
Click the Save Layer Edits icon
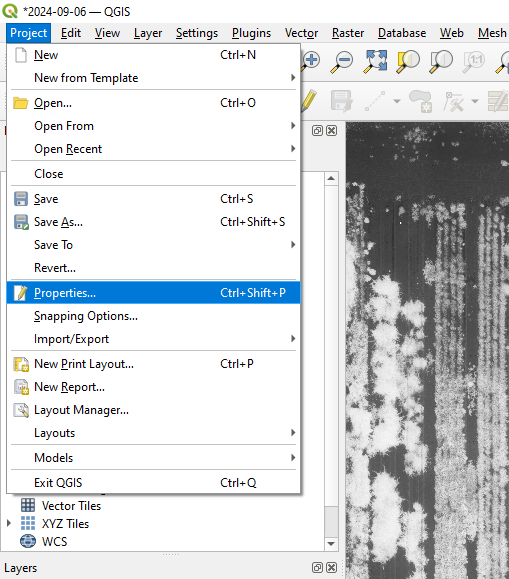[341, 100]
